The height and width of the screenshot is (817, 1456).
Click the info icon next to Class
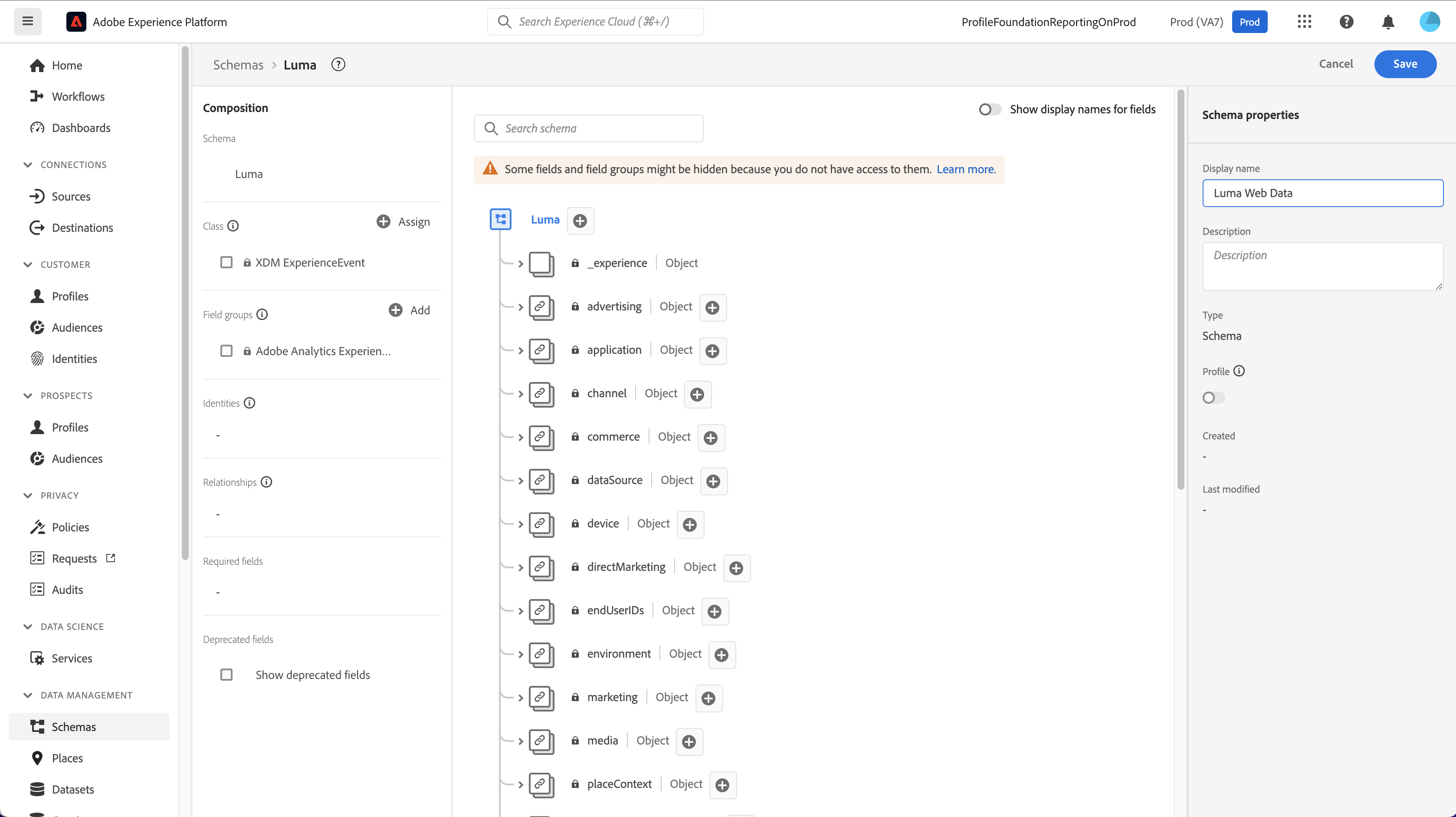coord(233,226)
